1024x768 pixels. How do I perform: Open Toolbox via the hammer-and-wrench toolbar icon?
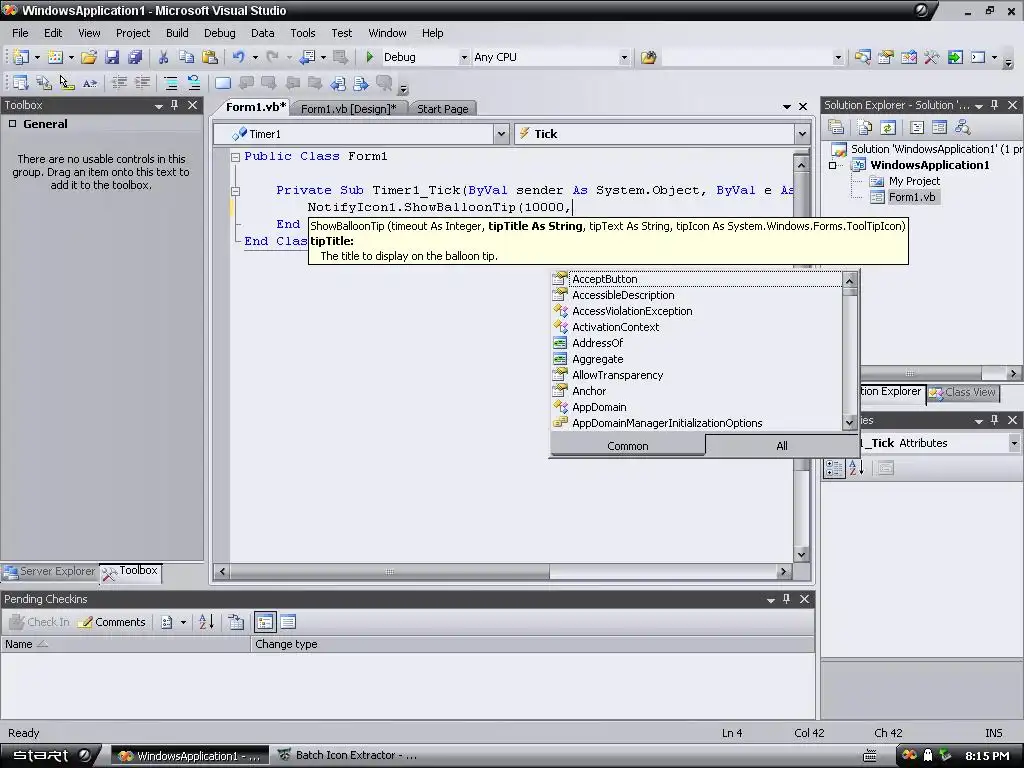point(931,57)
